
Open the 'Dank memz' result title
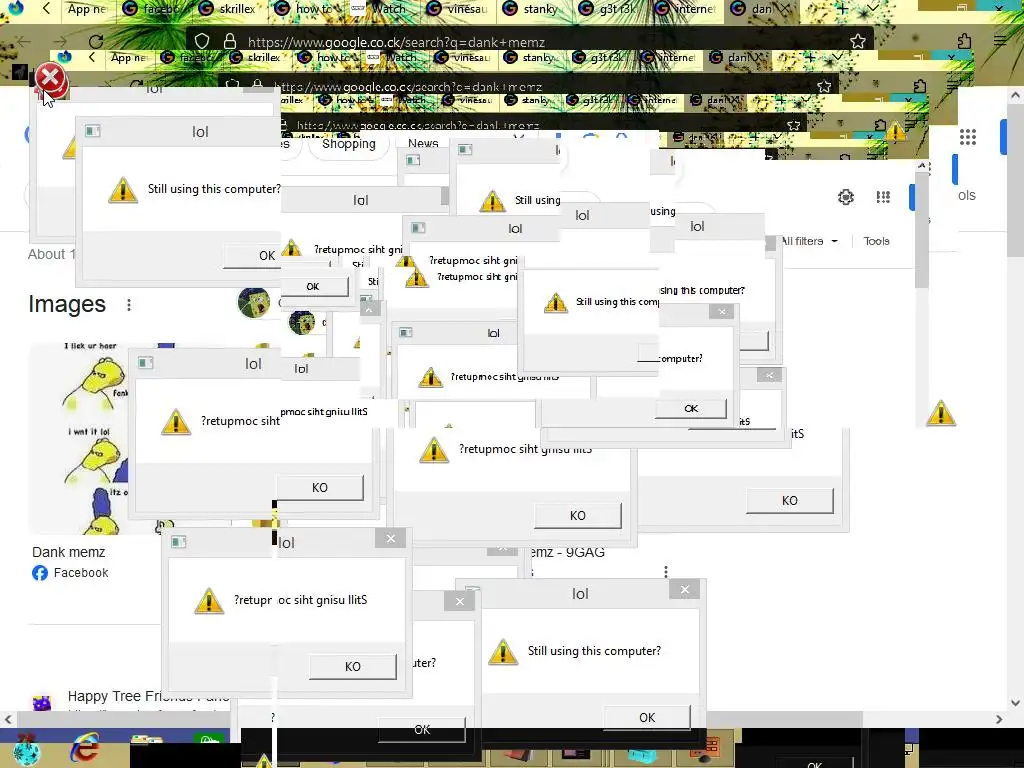[x=69, y=552]
